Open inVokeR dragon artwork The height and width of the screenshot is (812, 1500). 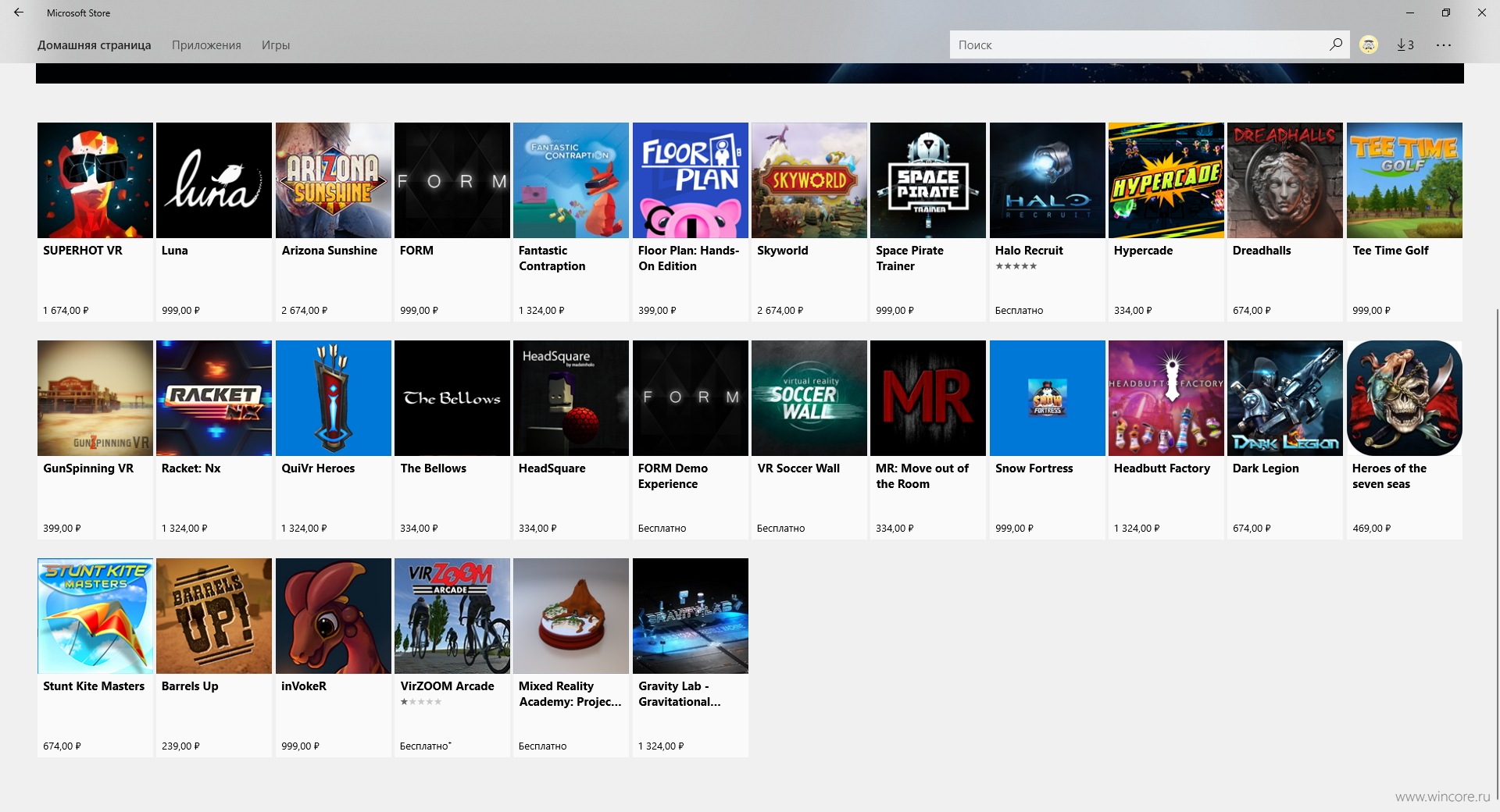(x=334, y=616)
